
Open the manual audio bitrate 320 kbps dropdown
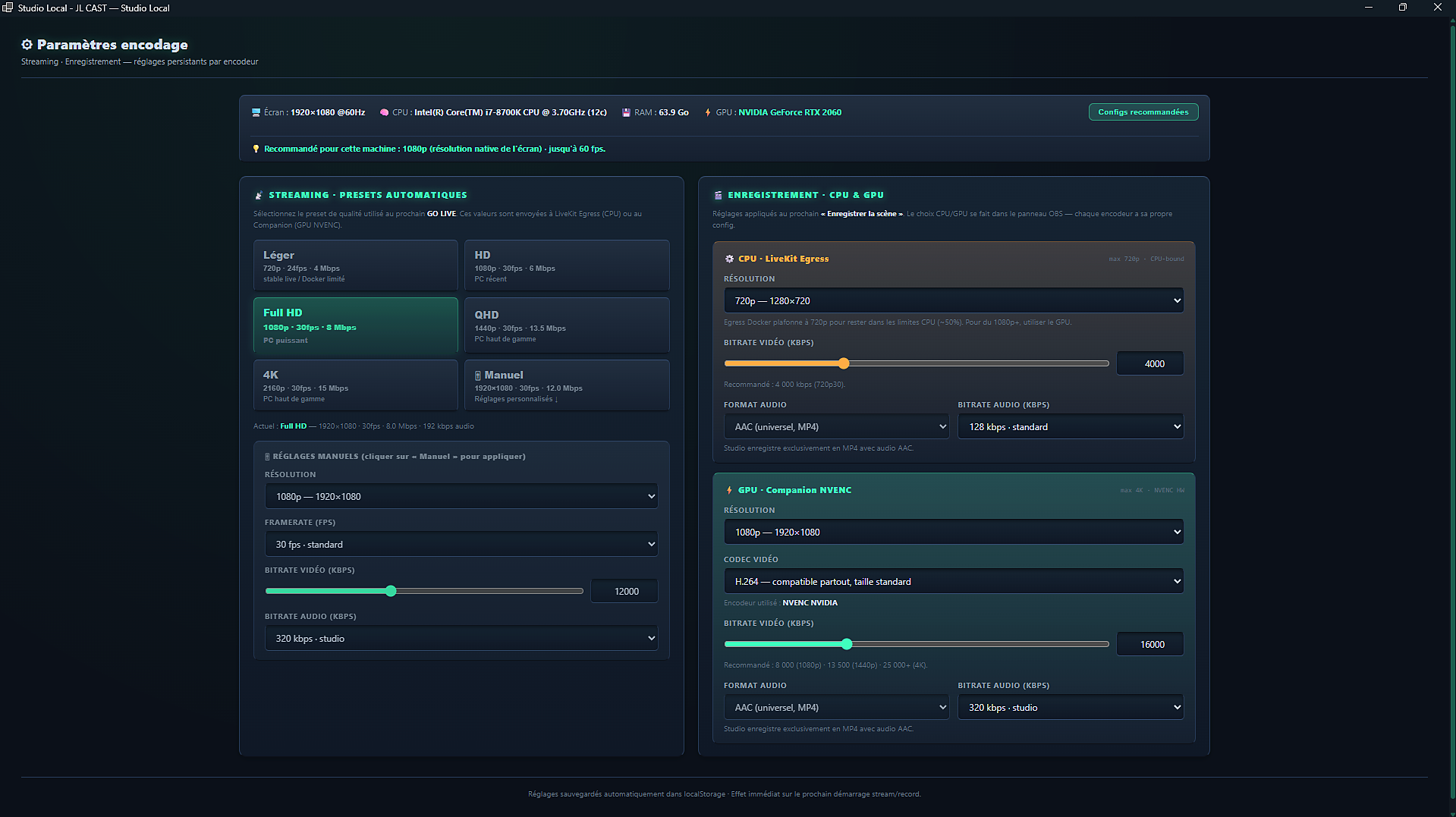pyautogui.click(x=461, y=638)
